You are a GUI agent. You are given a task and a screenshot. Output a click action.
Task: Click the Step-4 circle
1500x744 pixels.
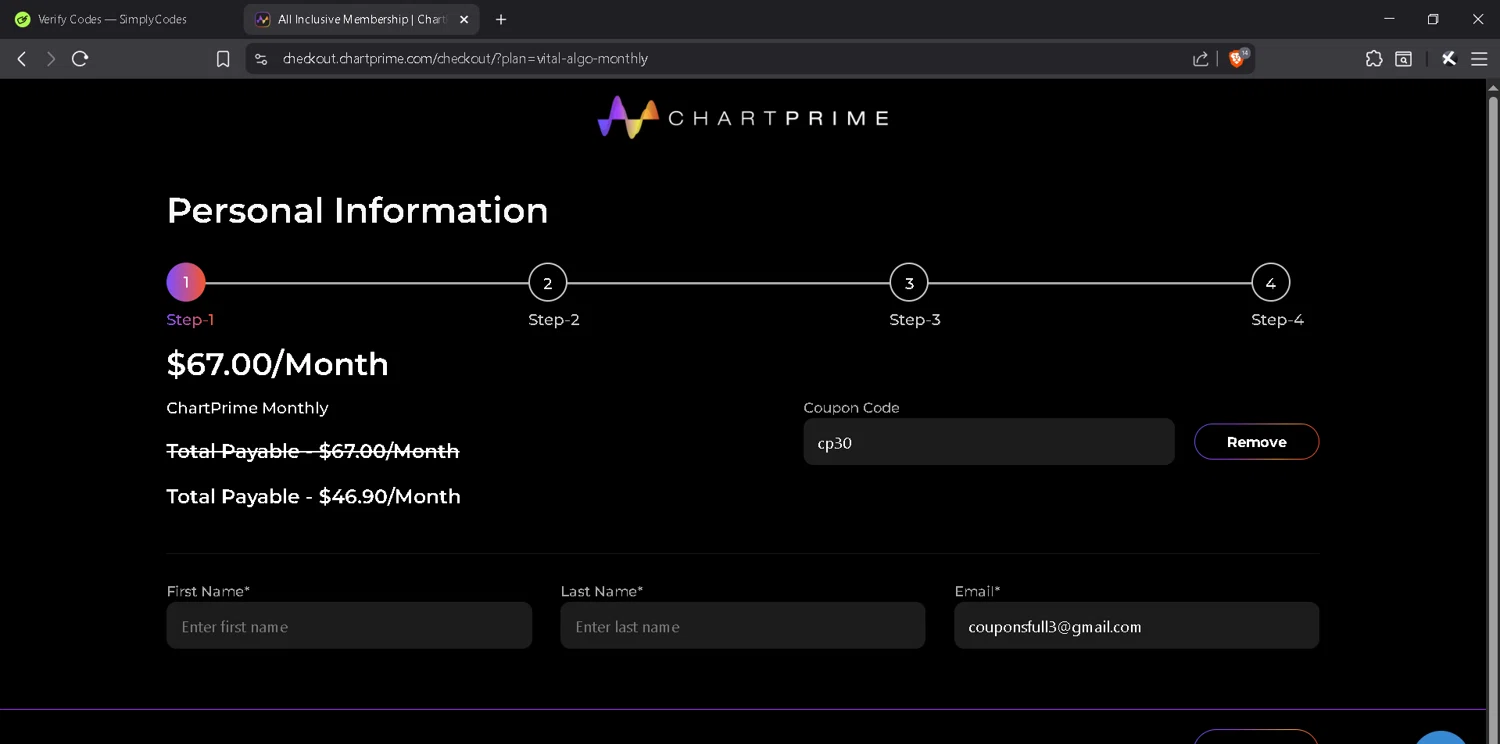(1270, 283)
